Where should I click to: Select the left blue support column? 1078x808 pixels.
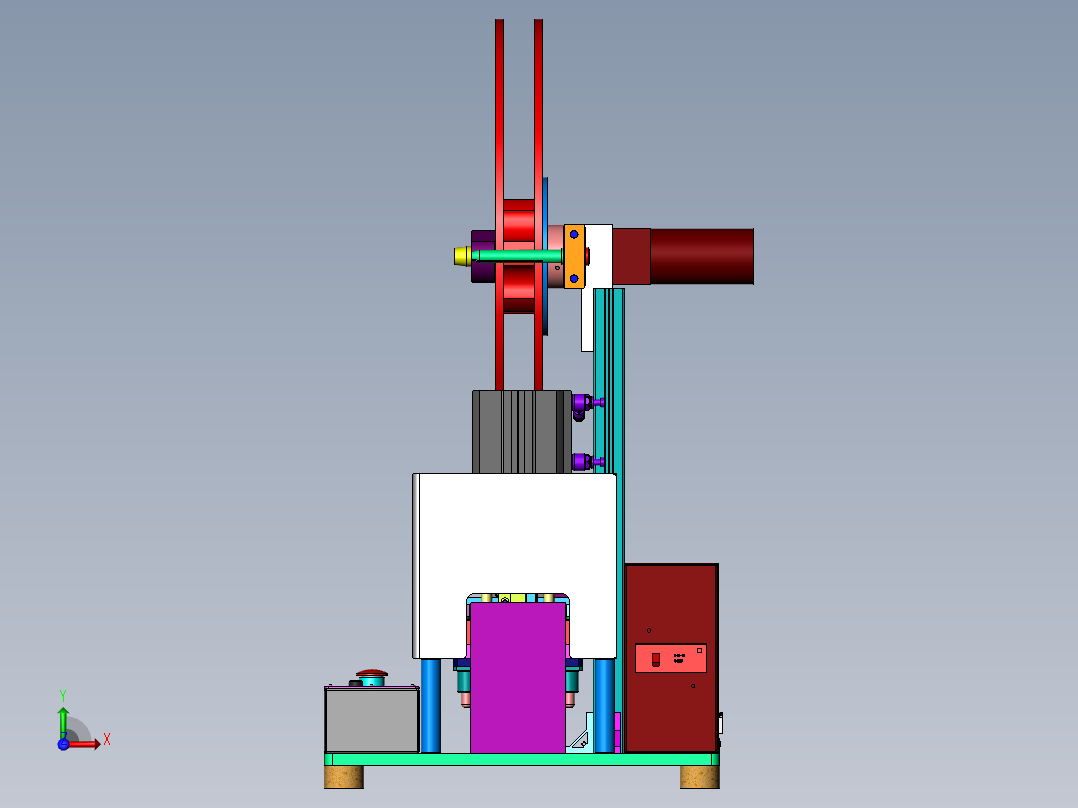tap(430, 706)
